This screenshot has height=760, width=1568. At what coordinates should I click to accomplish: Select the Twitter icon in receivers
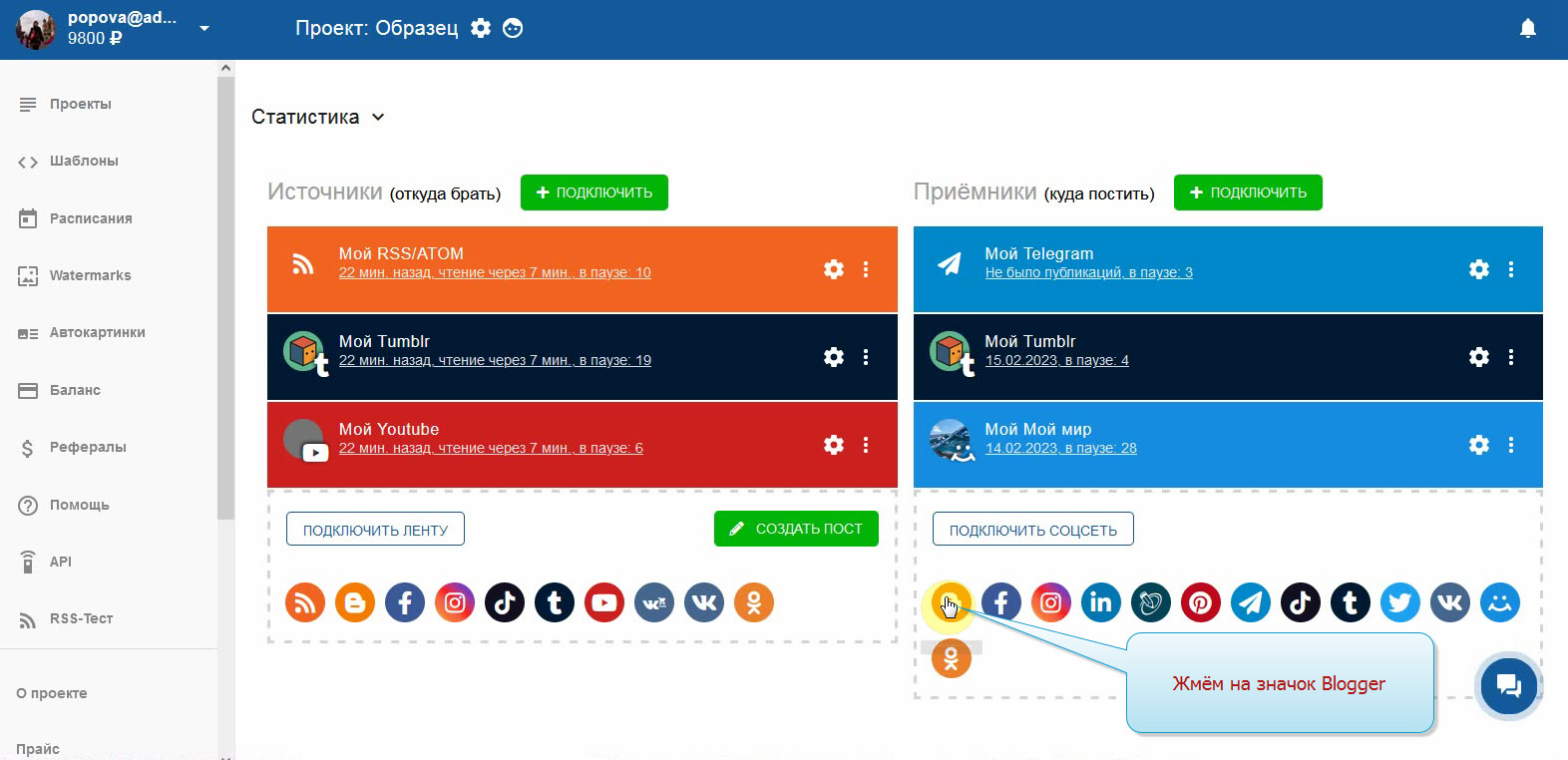tap(1399, 602)
